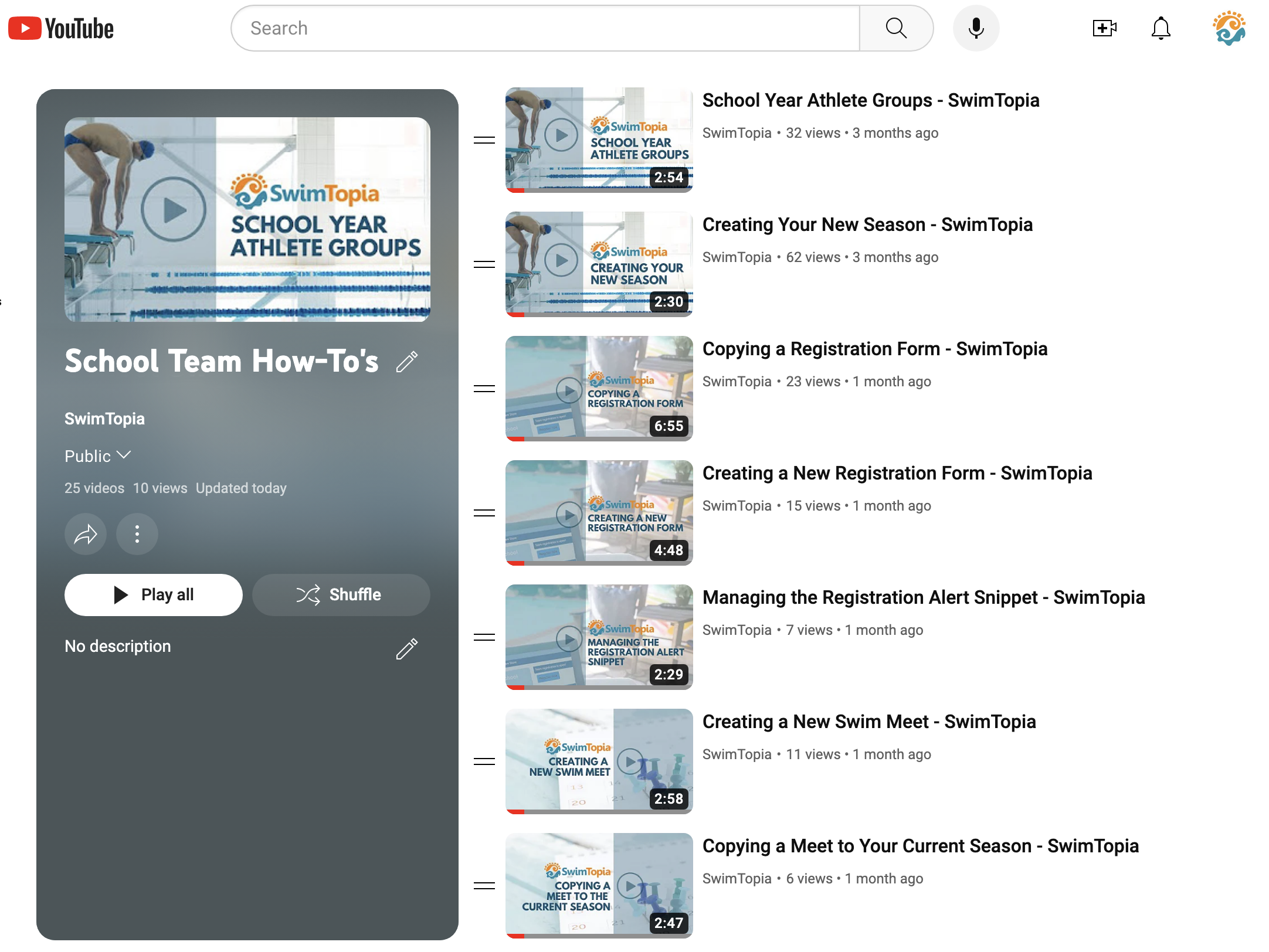
Task: Share the playlist via arrow icon
Action: pyautogui.click(x=86, y=534)
